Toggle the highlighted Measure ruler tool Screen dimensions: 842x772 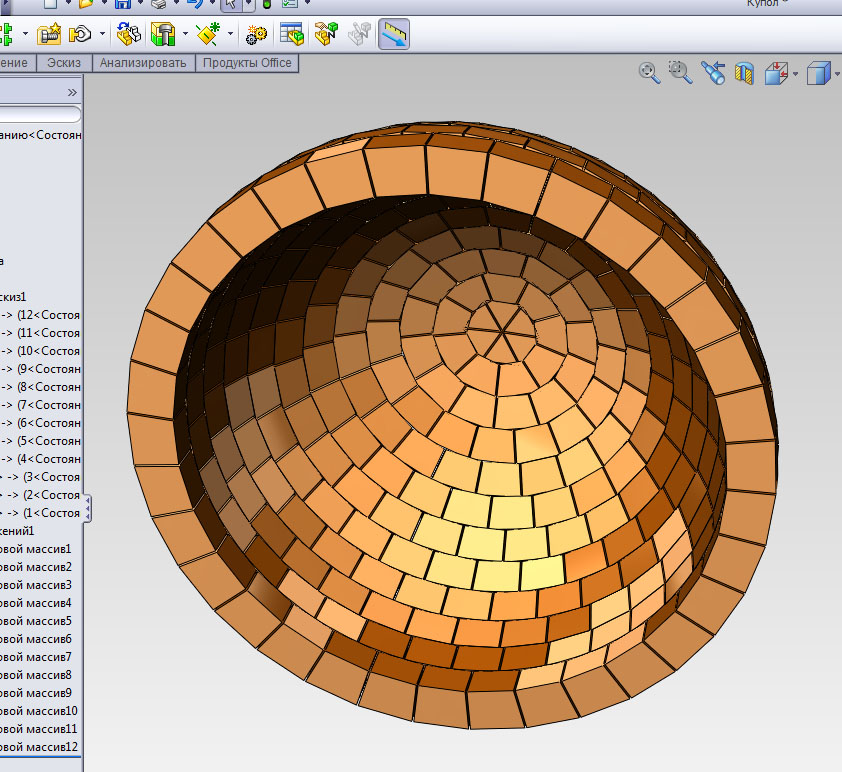click(394, 35)
